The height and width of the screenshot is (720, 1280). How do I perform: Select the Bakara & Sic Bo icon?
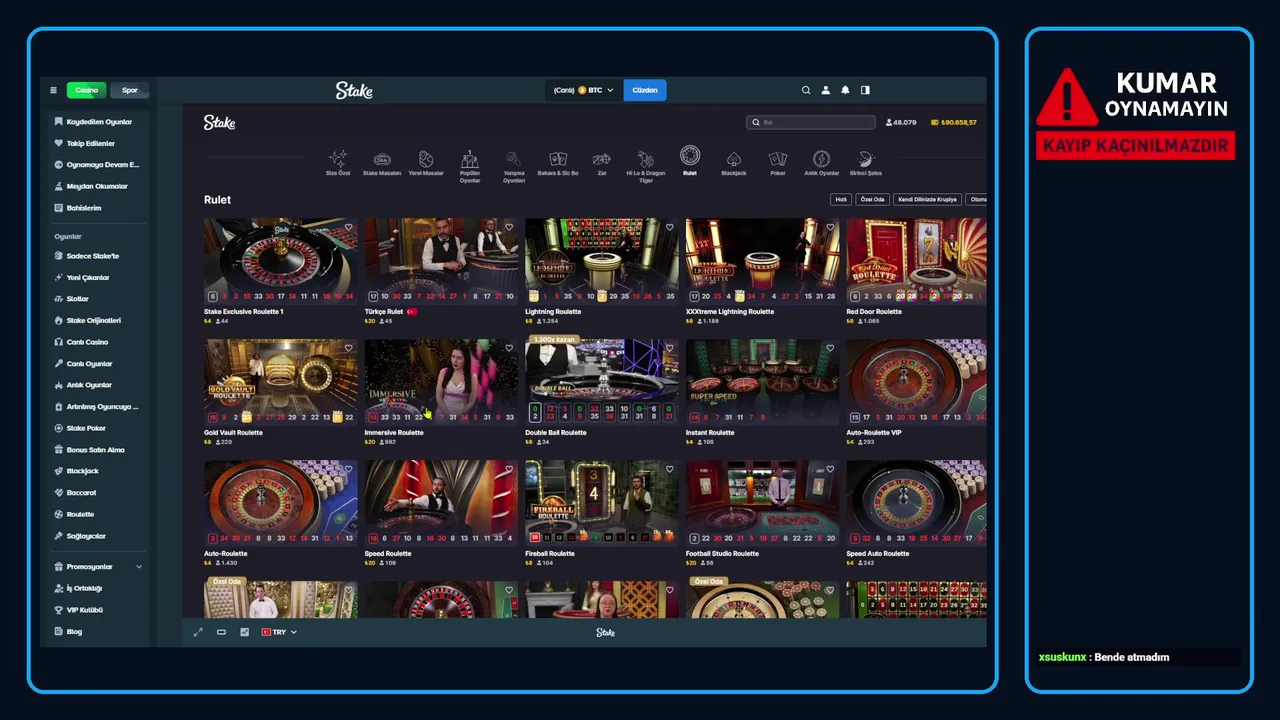click(x=558, y=158)
